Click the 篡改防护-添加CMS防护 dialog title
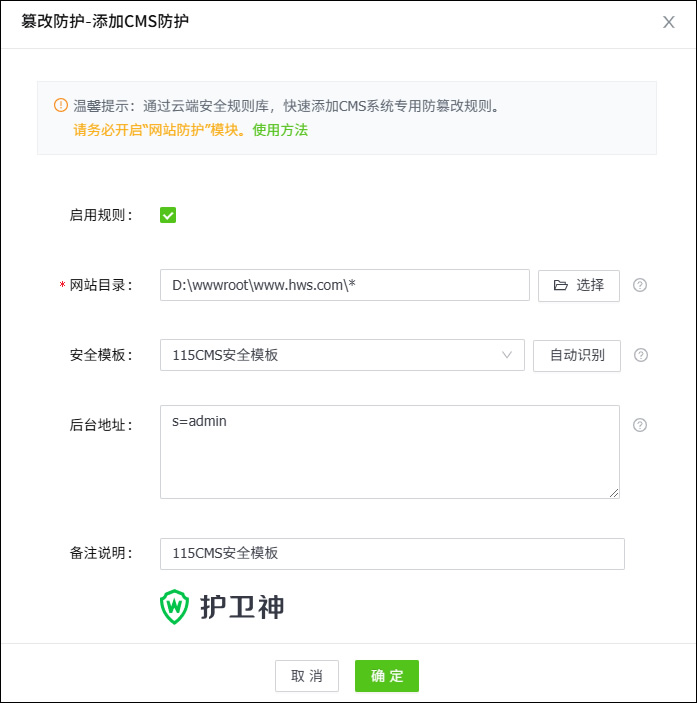The height and width of the screenshot is (703, 697). coord(105,21)
